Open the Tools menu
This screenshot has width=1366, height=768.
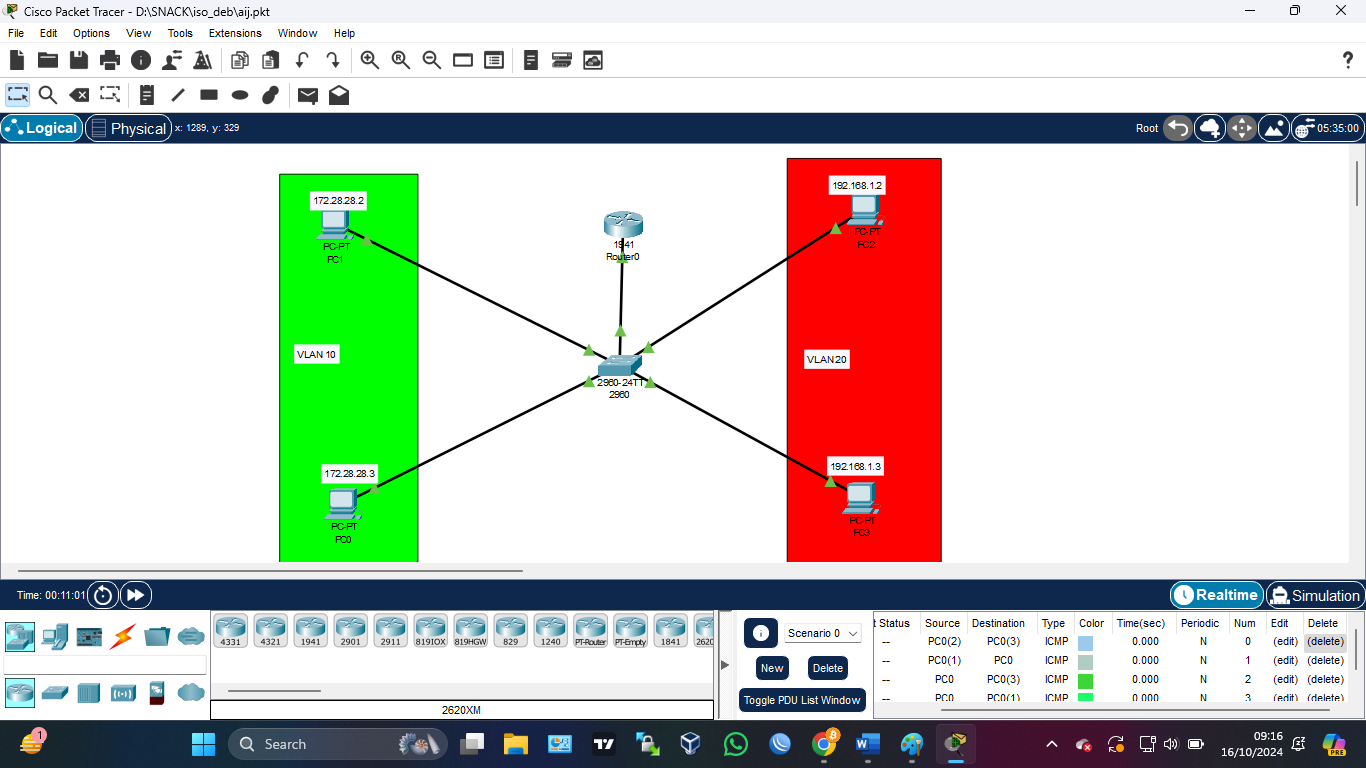pyautogui.click(x=180, y=33)
